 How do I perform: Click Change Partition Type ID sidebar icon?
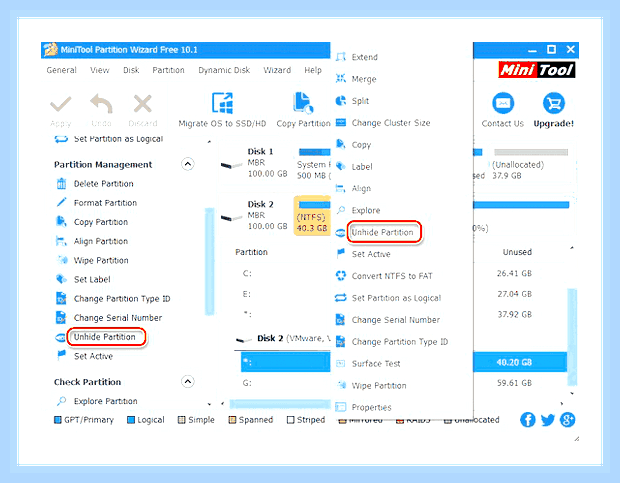(61, 298)
